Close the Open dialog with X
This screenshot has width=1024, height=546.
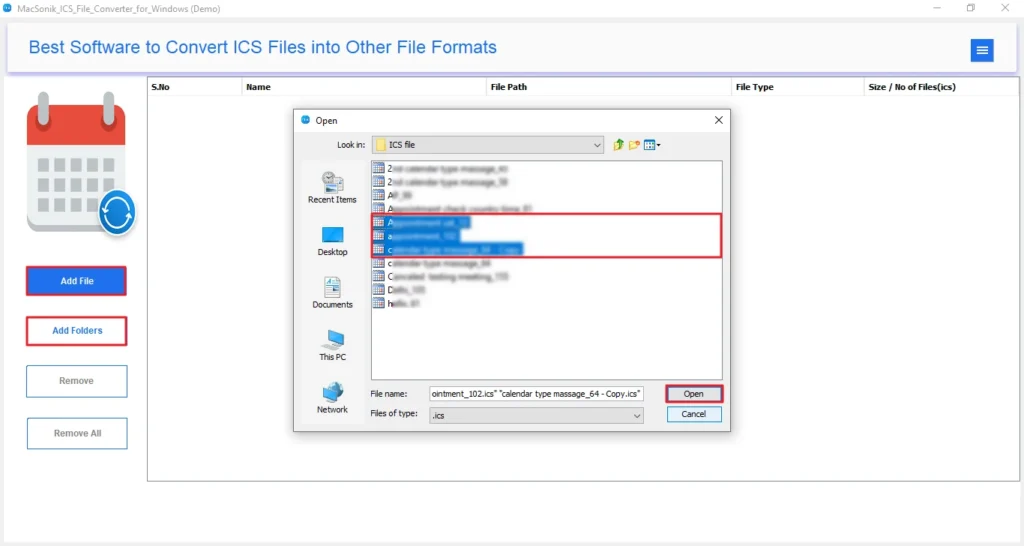pos(718,120)
